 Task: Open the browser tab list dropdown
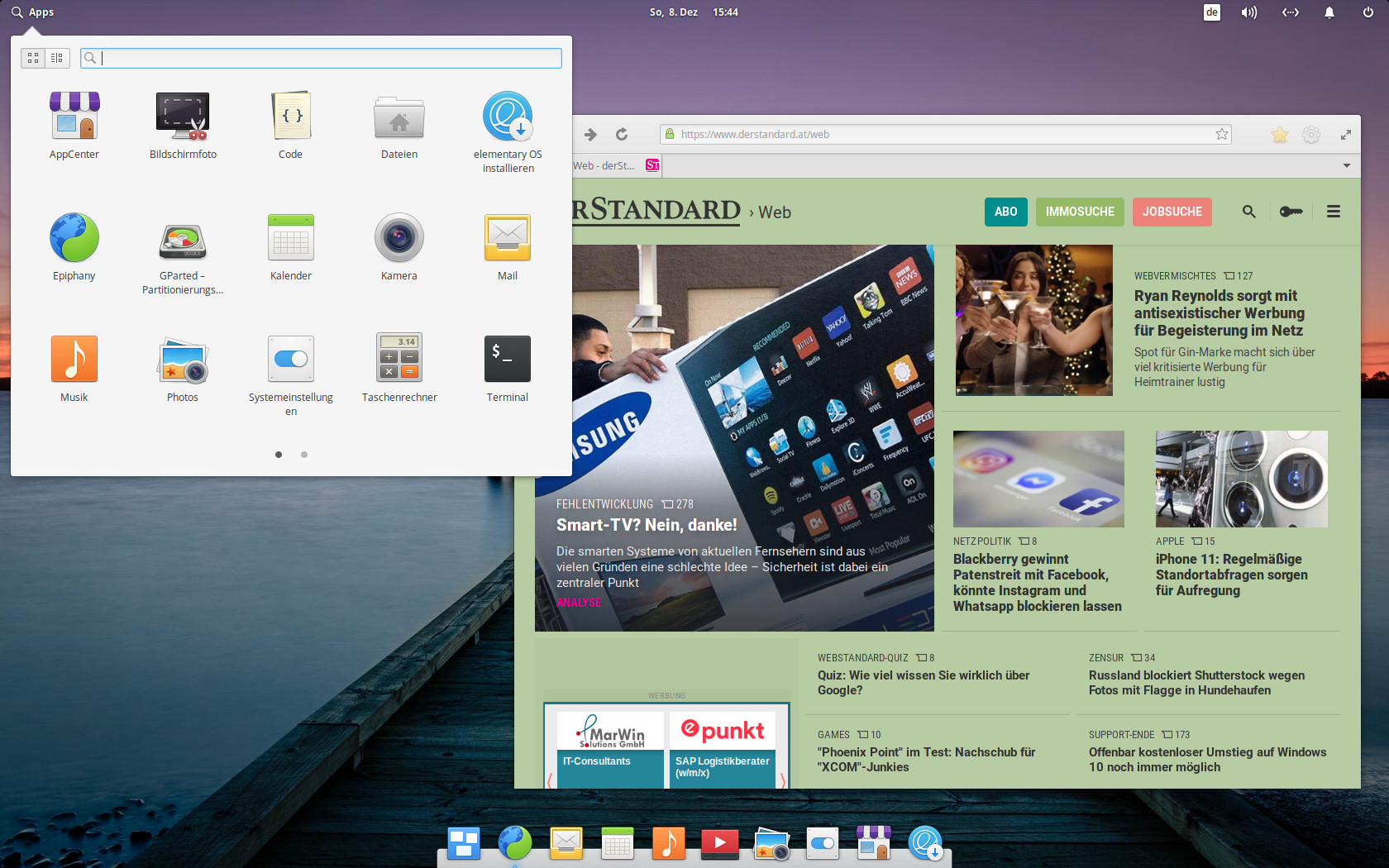click(1347, 165)
